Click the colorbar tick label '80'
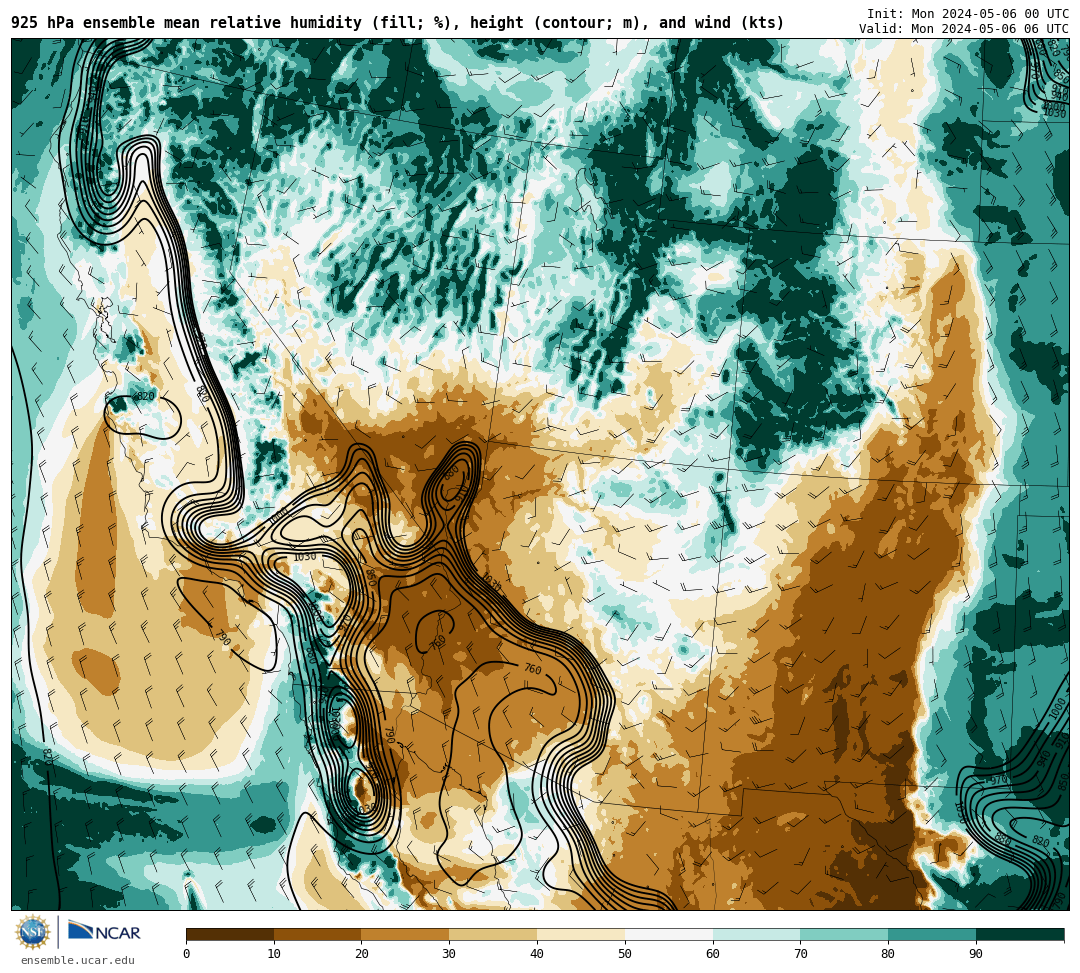This screenshot has height=973, width=1080. tap(888, 954)
